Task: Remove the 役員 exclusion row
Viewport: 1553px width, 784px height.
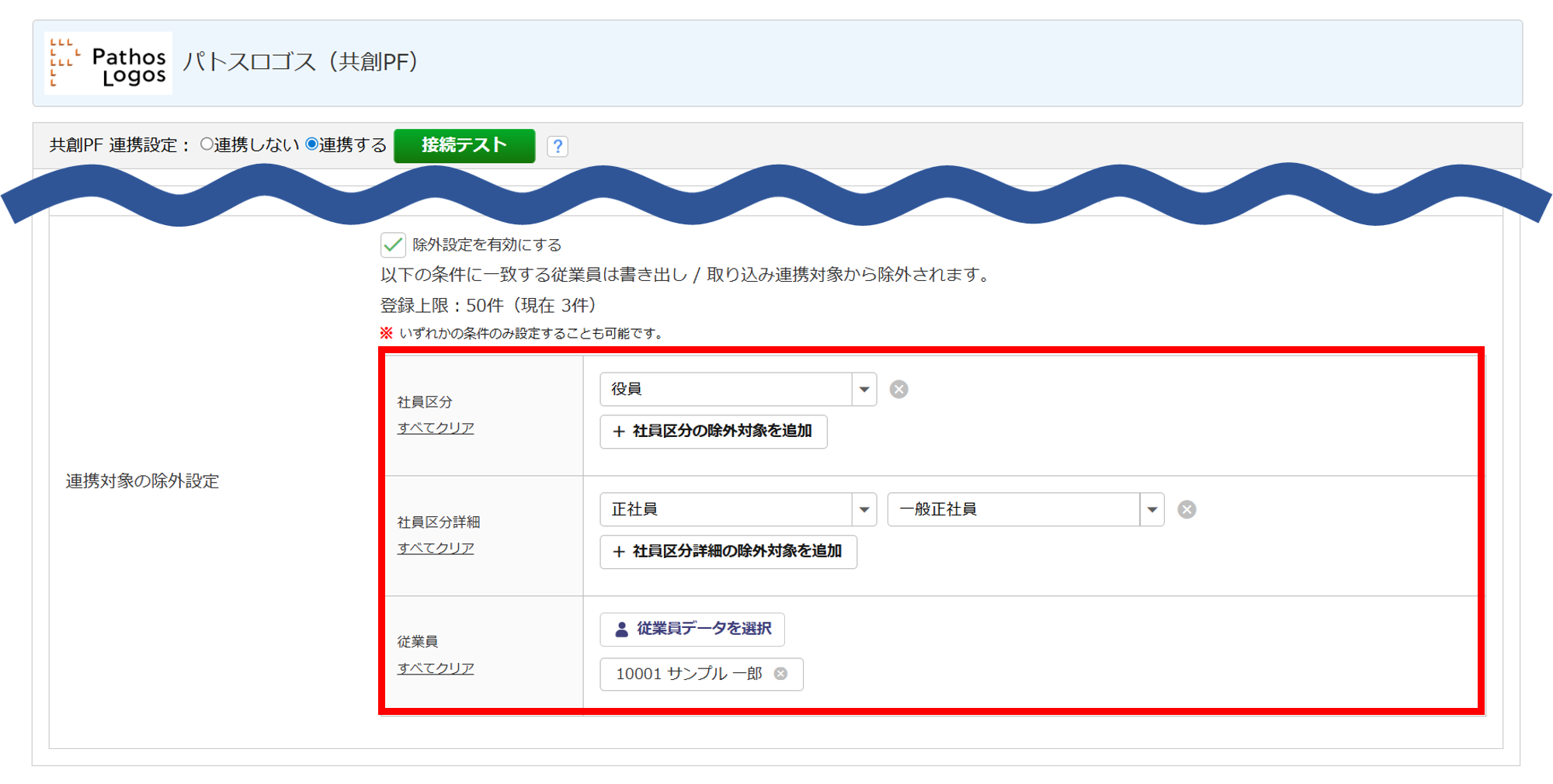Action: point(898,390)
